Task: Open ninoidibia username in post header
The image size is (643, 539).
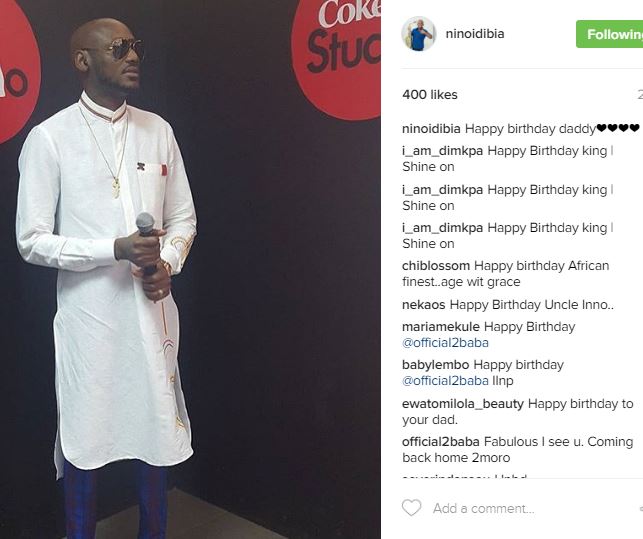Action: click(475, 34)
